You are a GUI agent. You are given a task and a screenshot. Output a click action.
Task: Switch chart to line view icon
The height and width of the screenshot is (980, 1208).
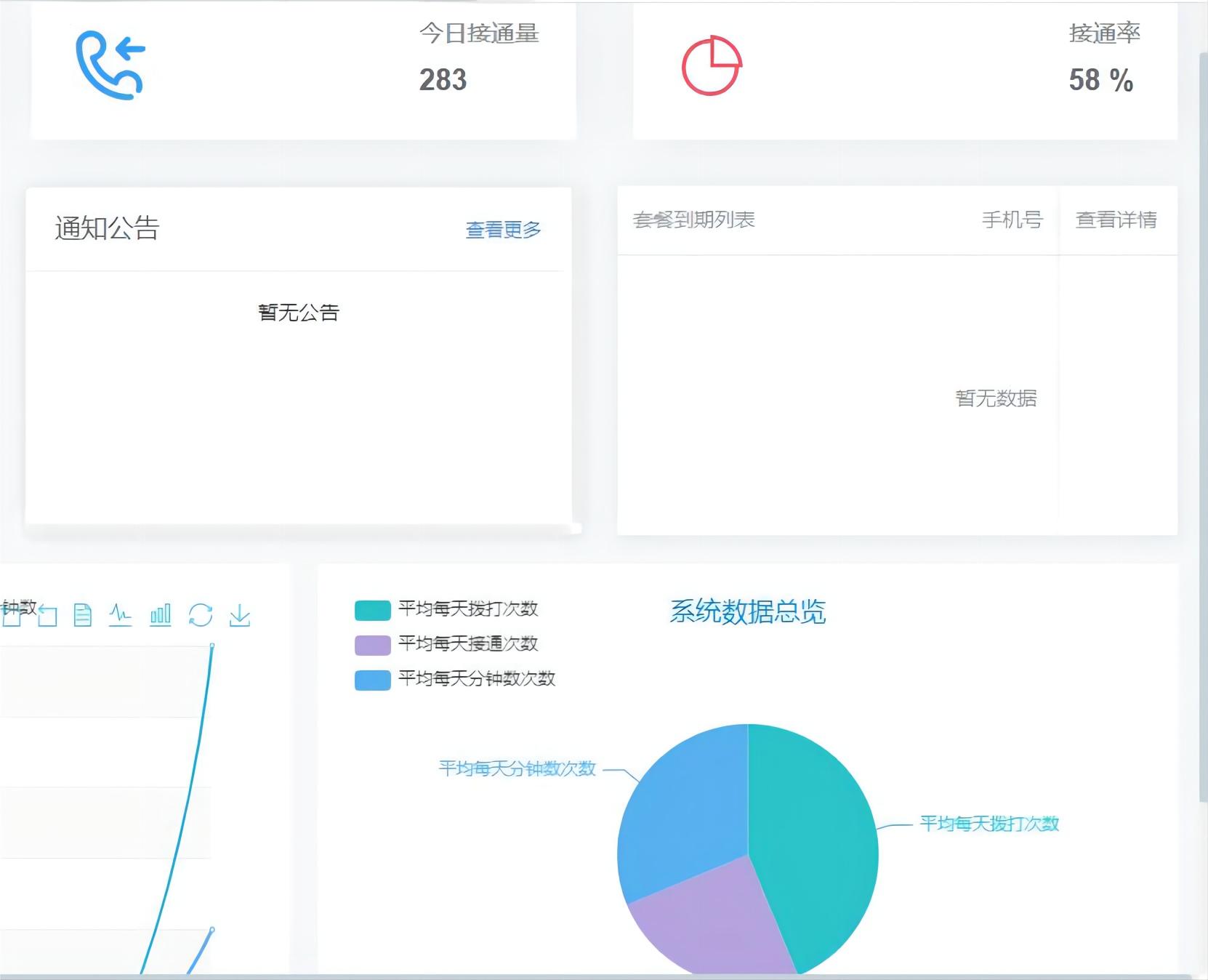(121, 615)
